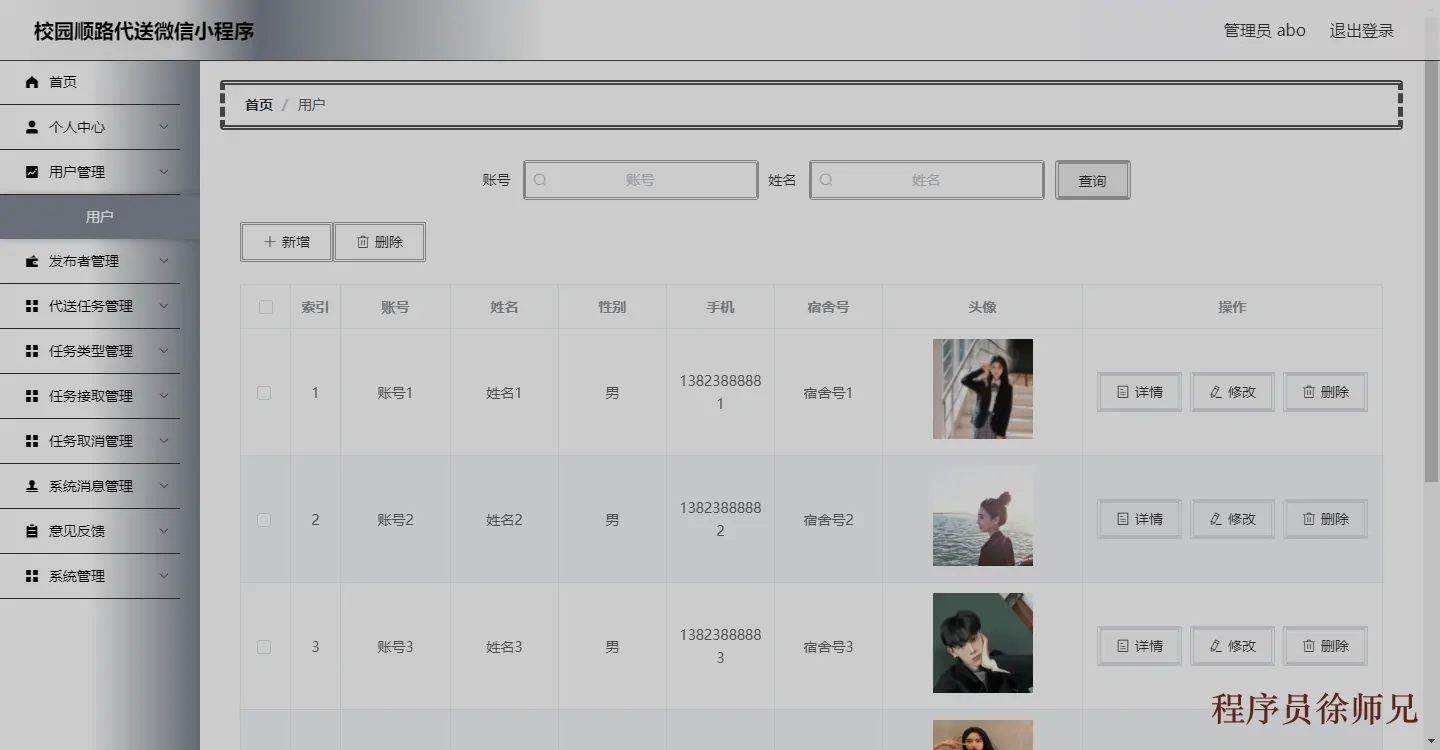The height and width of the screenshot is (750, 1440).
Task: Click the trash icon on 删除 for 账号1
Action: (x=1309, y=392)
